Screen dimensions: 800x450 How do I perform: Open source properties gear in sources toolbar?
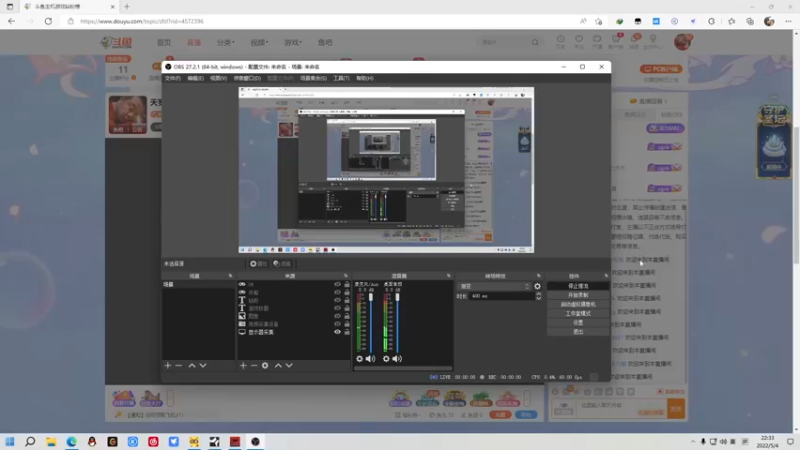(265, 365)
